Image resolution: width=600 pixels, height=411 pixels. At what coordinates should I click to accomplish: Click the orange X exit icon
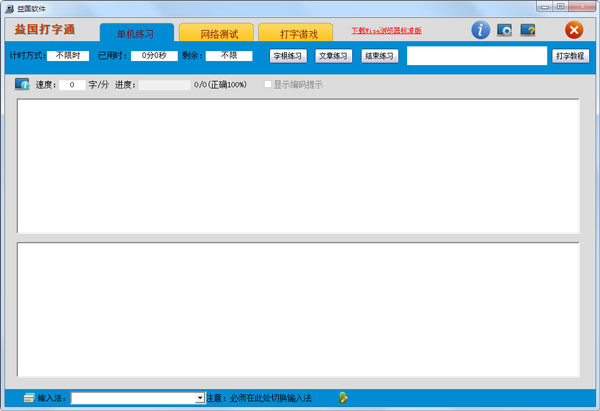point(574,31)
